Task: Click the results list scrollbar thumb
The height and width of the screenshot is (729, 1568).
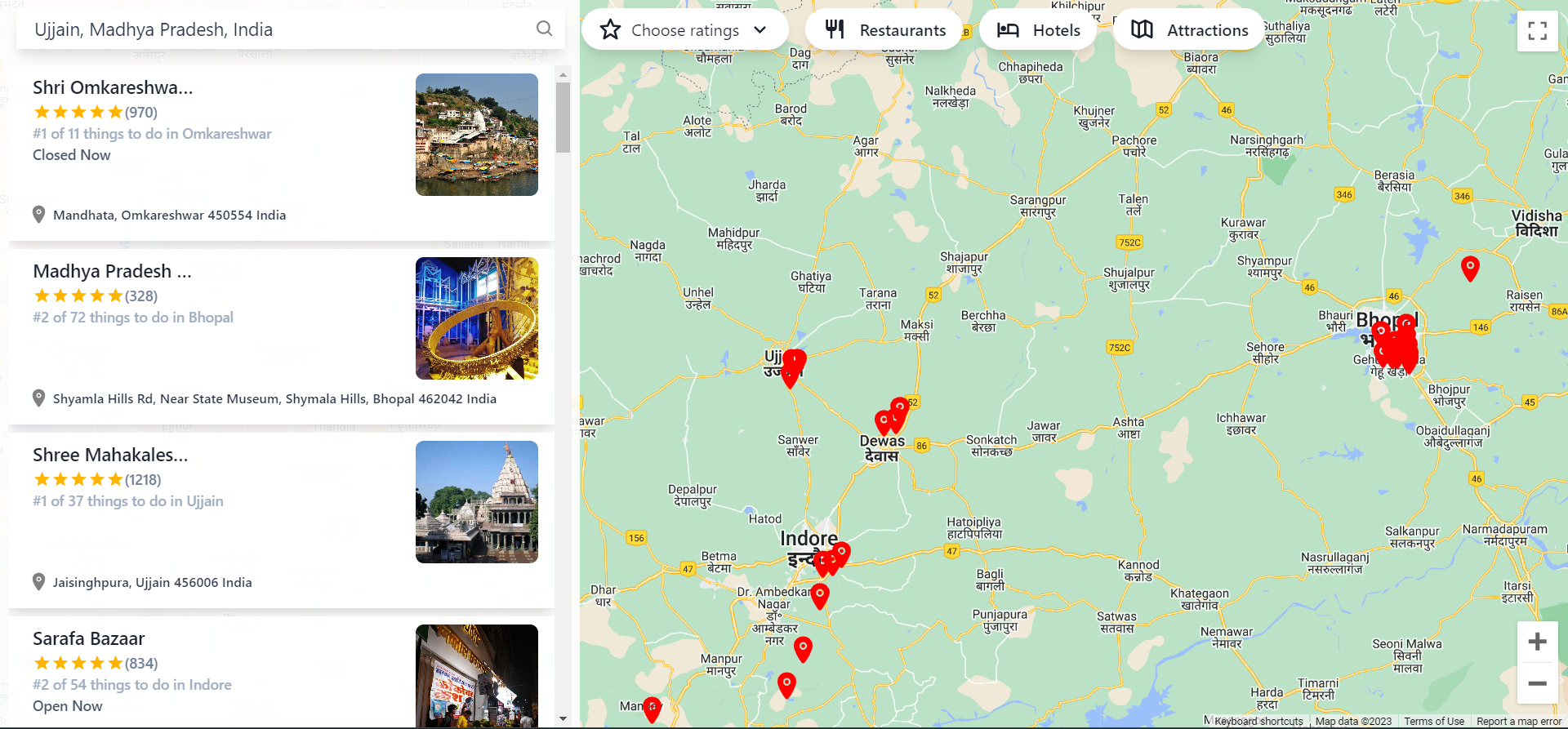Action: click(x=563, y=118)
